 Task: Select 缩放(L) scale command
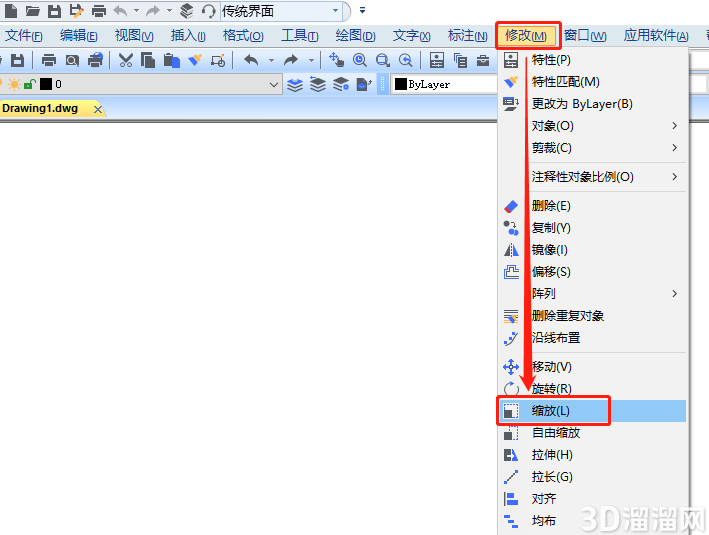pos(593,411)
